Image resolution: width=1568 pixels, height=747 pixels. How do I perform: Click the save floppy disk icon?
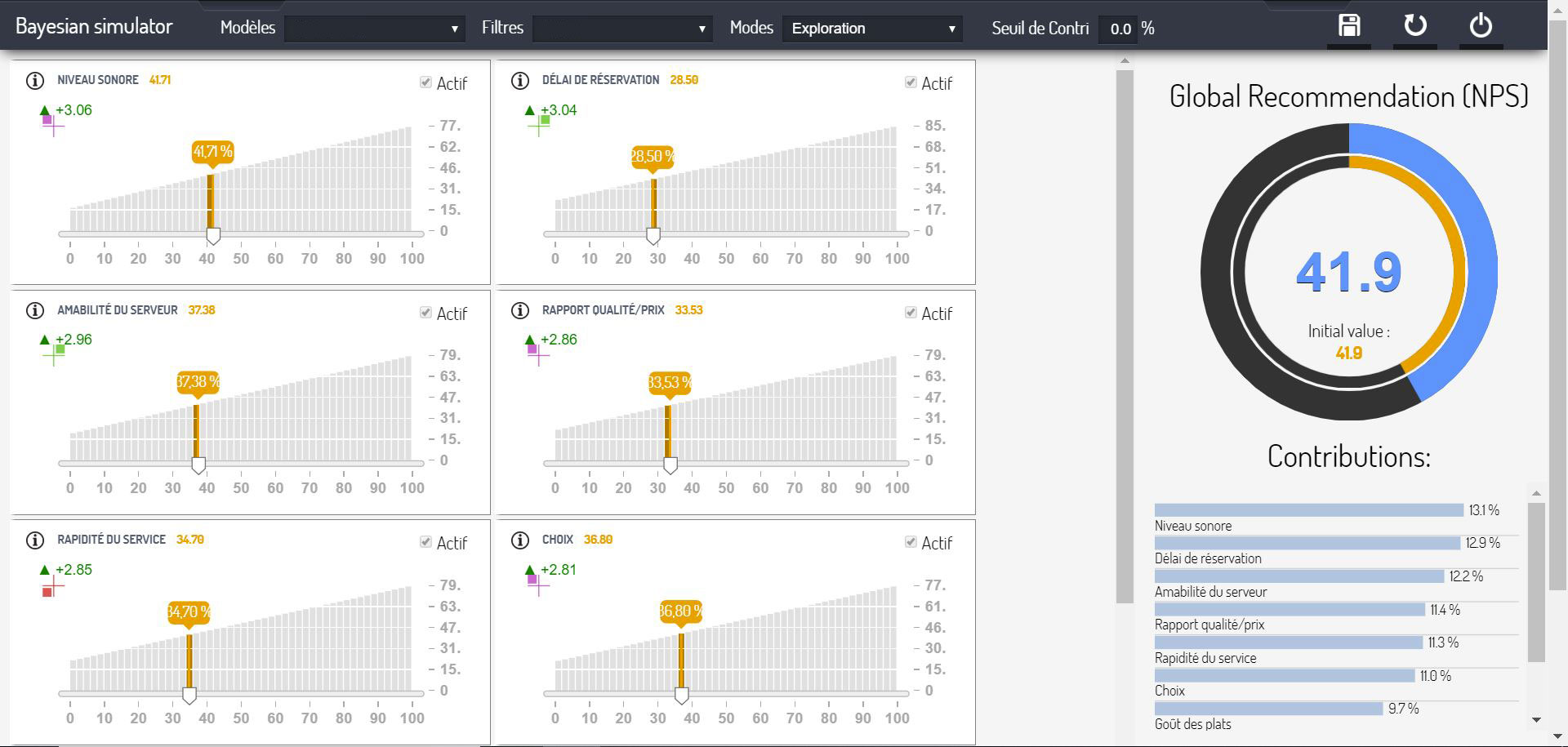pyautogui.click(x=1349, y=26)
